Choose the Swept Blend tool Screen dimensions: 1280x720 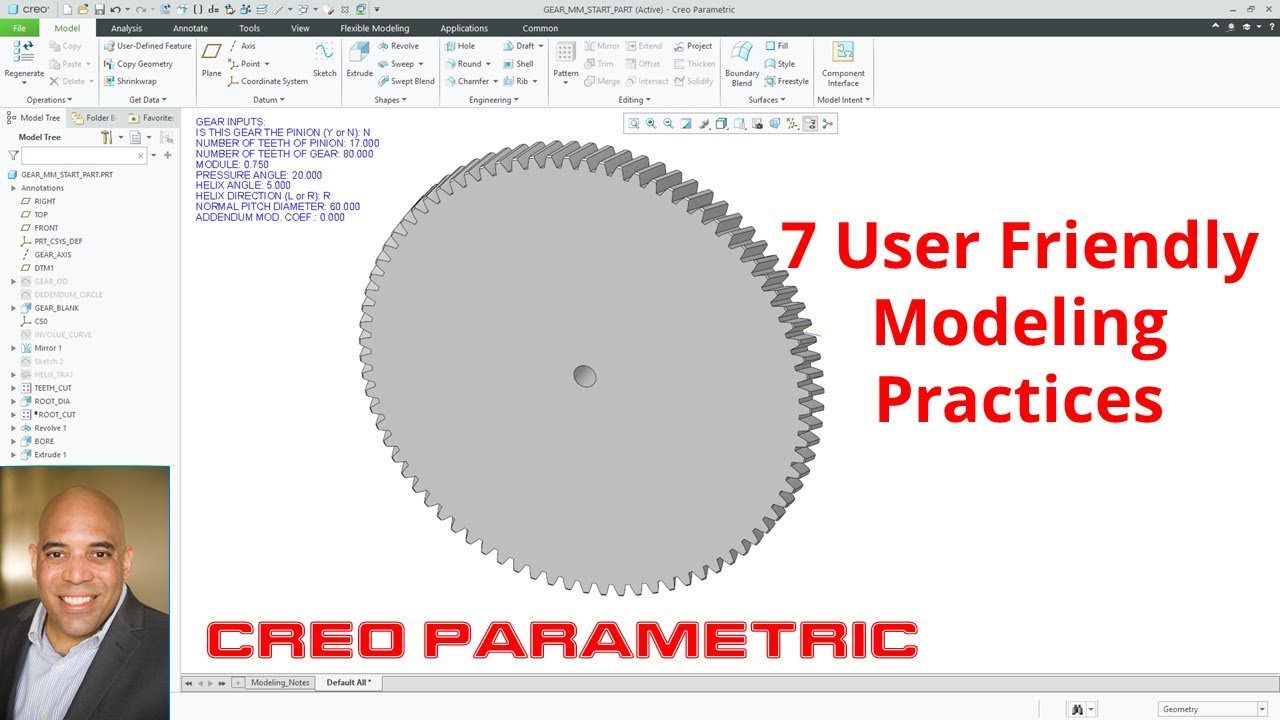406,82
